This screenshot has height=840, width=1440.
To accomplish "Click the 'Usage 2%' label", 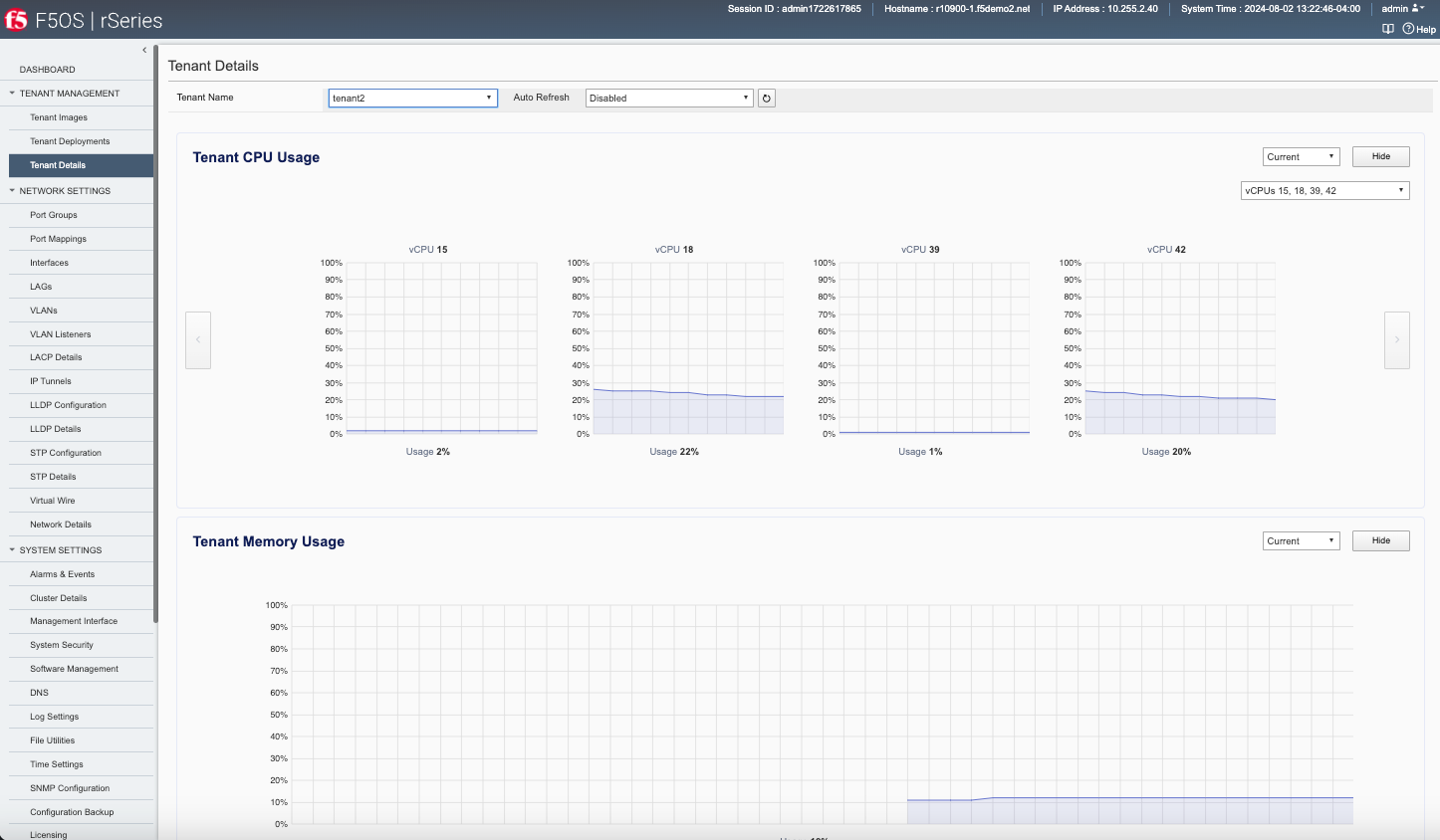I will [428, 452].
